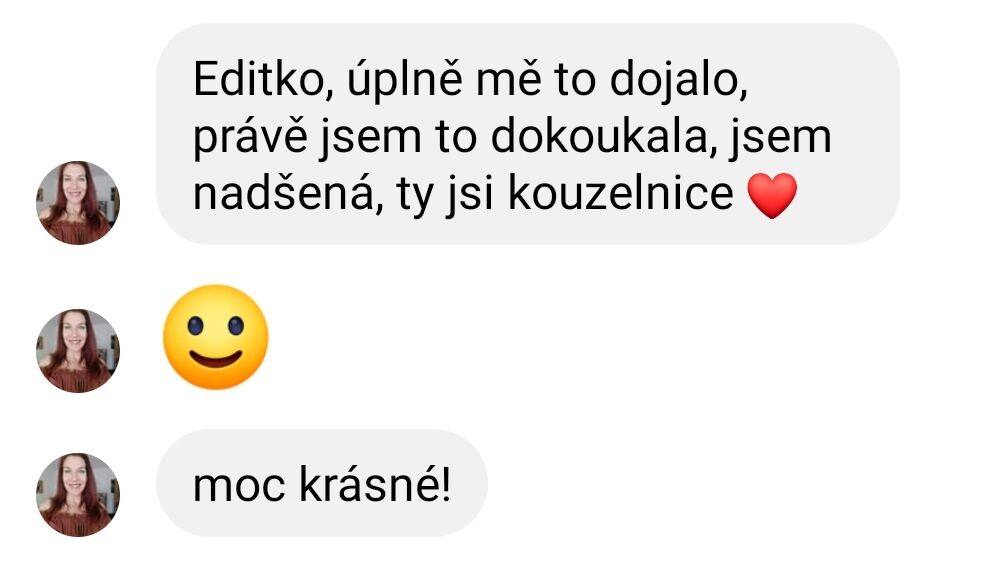1001x562 pixels.
Task: Open sender's avatar beside the first message
Action: pos(78,202)
